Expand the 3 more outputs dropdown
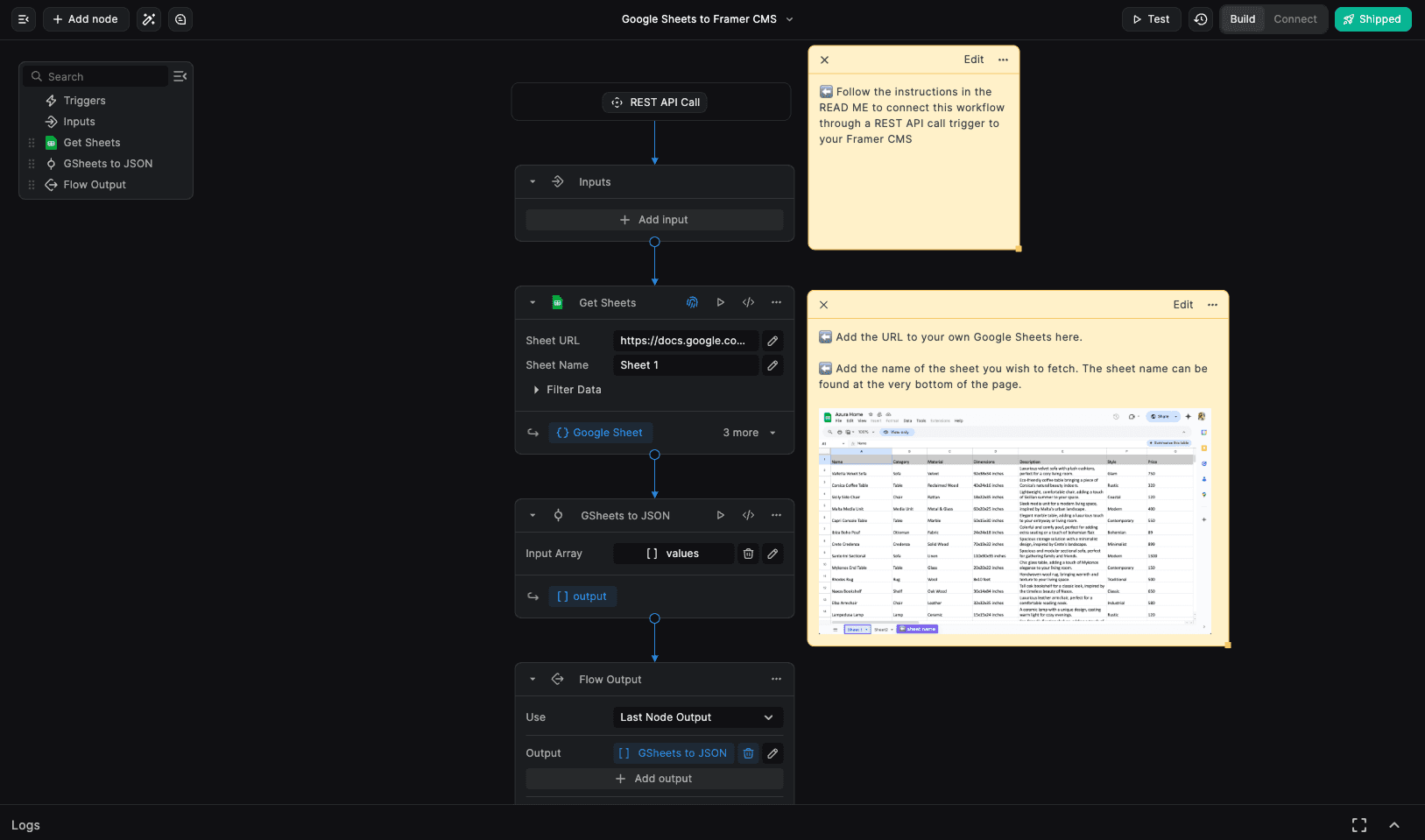 (x=750, y=433)
